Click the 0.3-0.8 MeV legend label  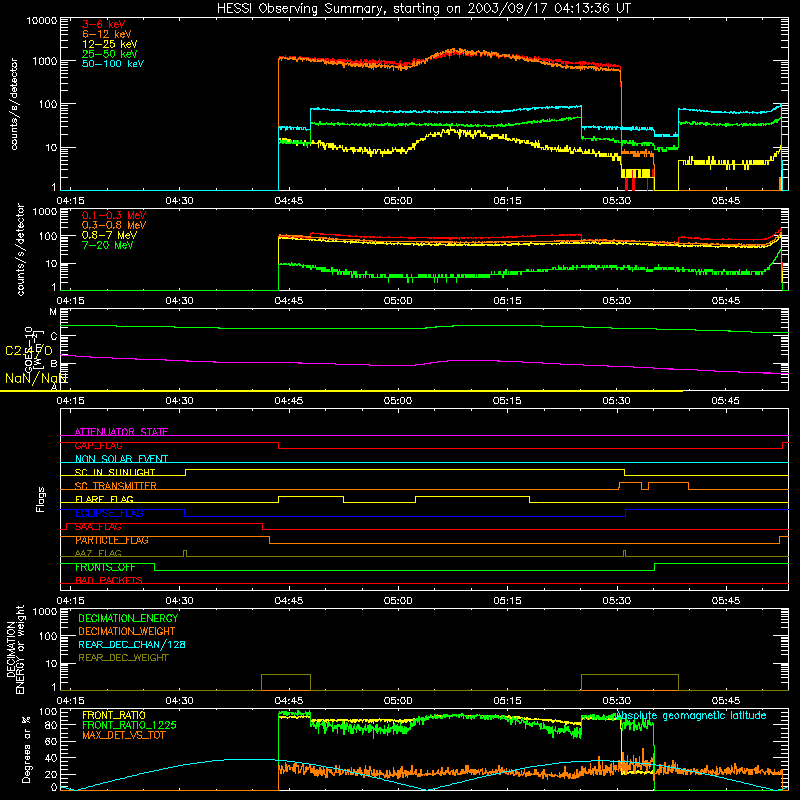(x=114, y=225)
